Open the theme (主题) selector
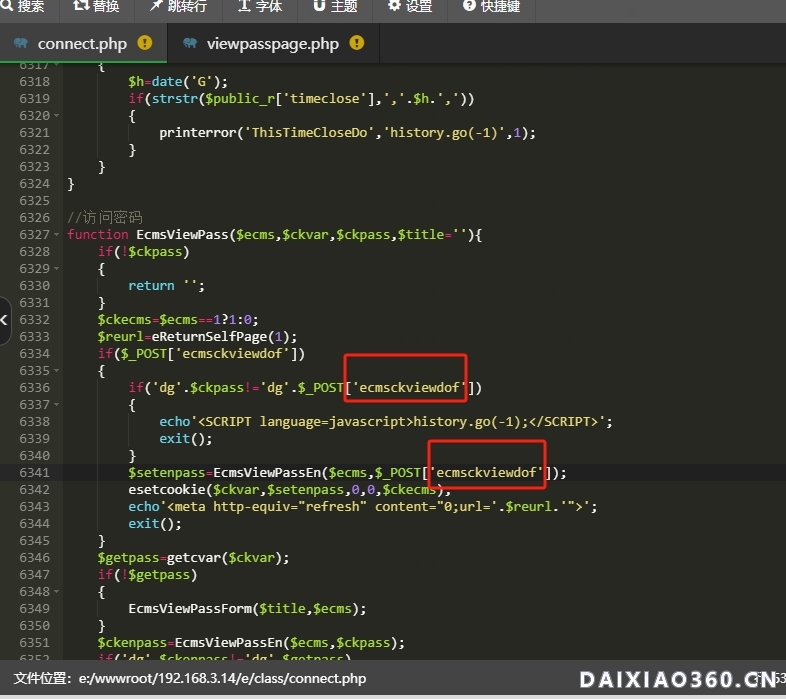 coord(334,7)
